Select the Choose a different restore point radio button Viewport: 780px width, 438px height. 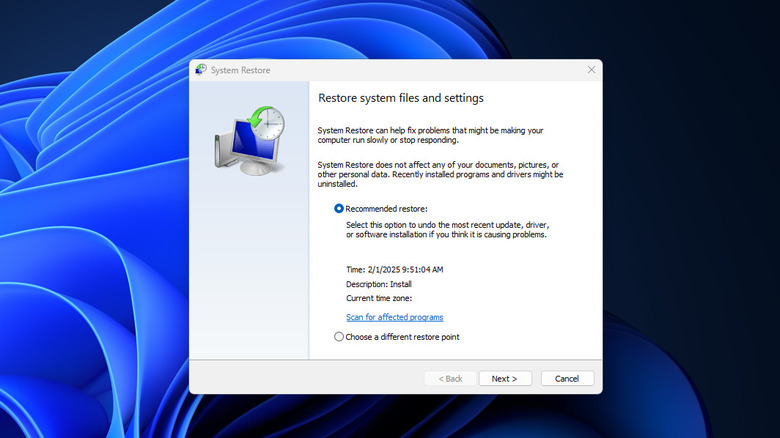[339, 337]
